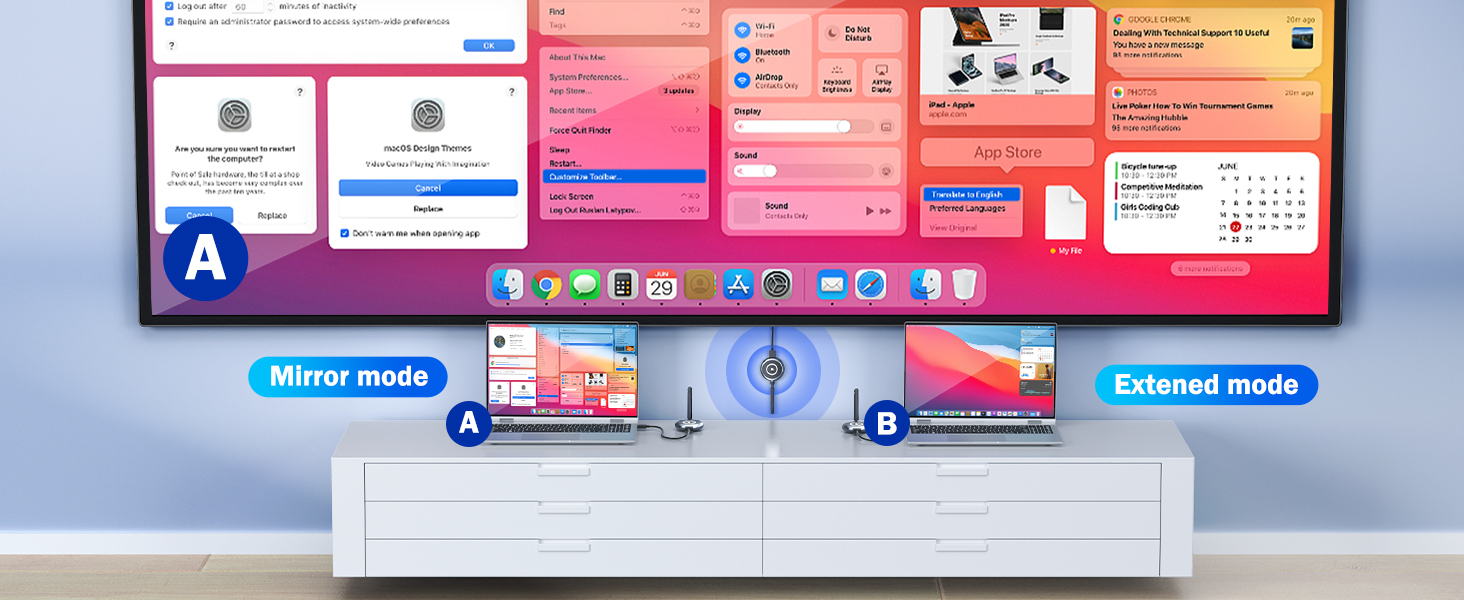Toggle Wi-Fi in Control Center
Screen dimensions: 1464x600
742,30
